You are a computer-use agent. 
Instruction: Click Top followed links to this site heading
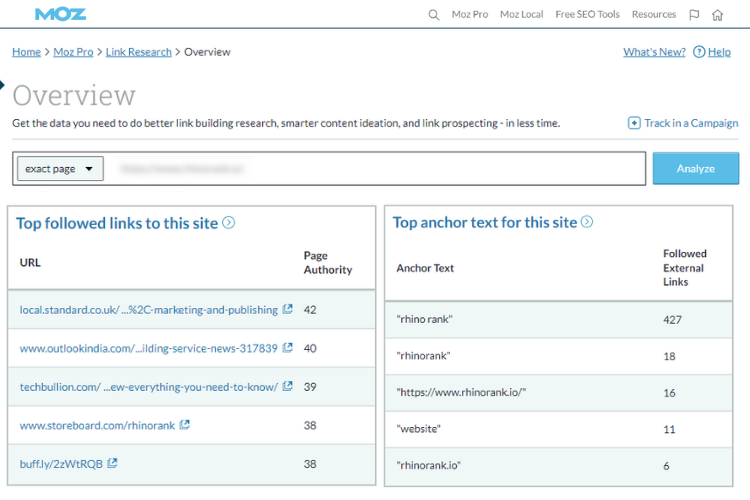click(117, 223)
